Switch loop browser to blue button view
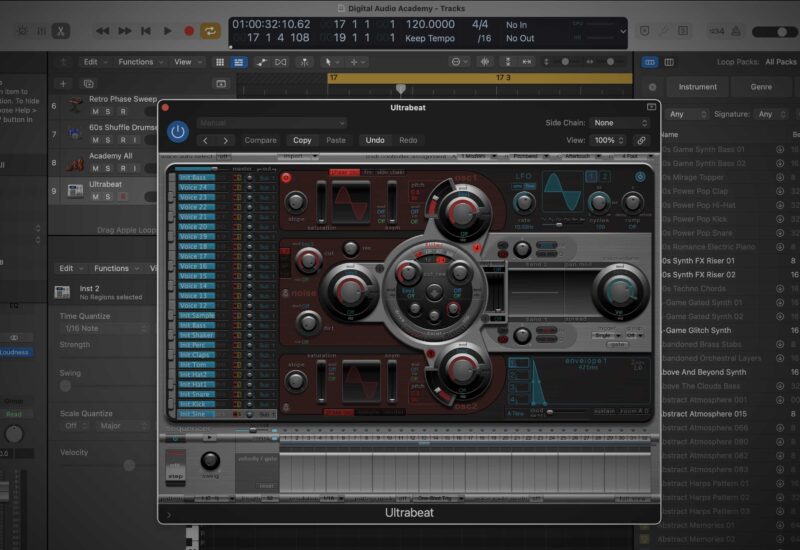Viewport: 800px width, 550px height. (x=650, y=62)
